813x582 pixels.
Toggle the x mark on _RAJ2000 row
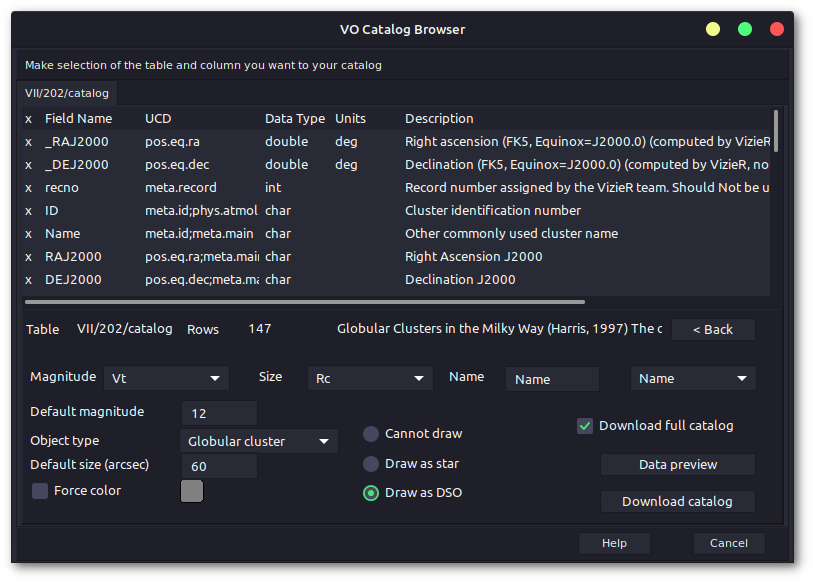coord(29,142)
